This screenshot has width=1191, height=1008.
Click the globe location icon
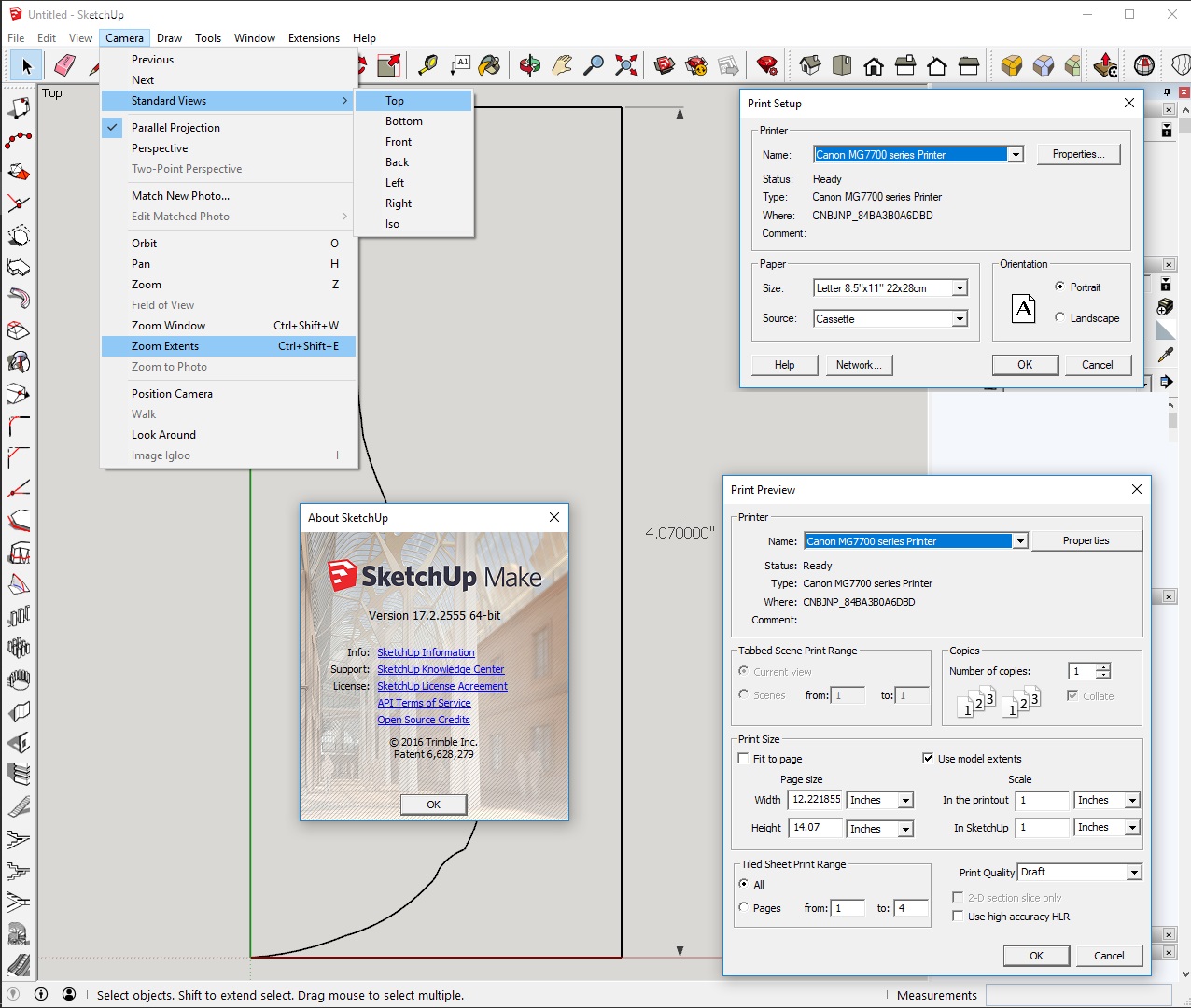[x=1144, y=65]
